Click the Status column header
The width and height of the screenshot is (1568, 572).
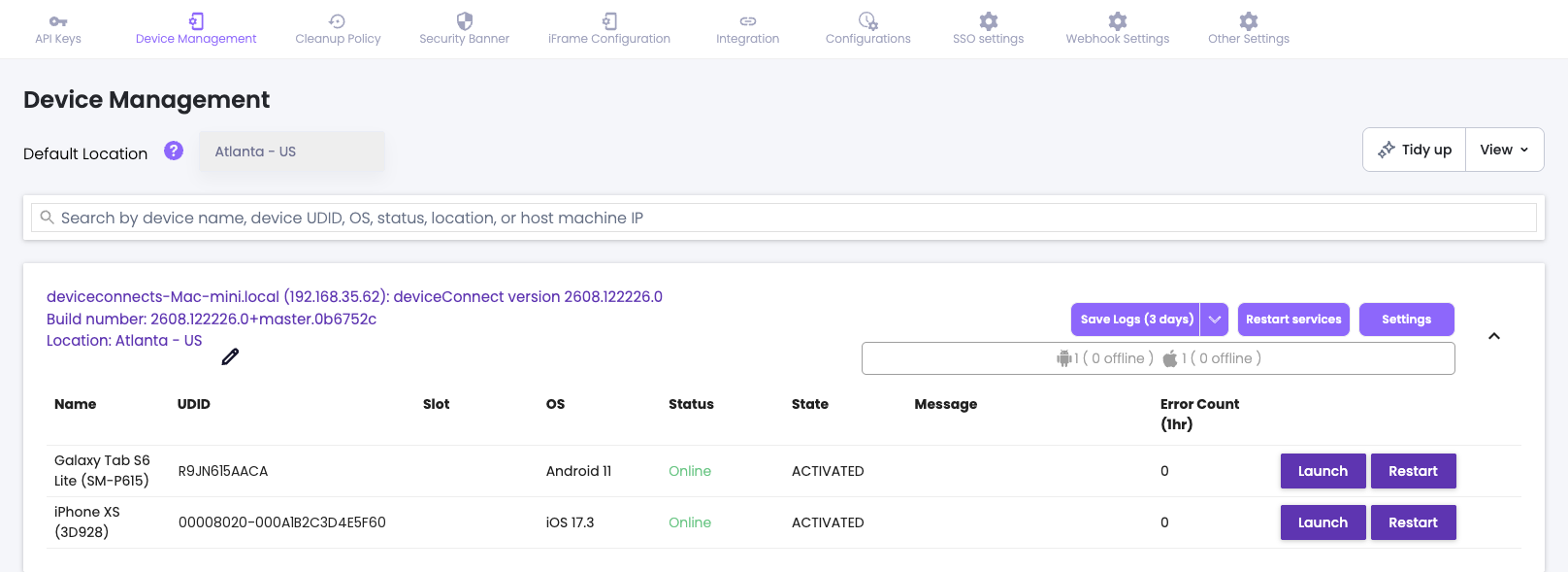[x=691, y=404]
